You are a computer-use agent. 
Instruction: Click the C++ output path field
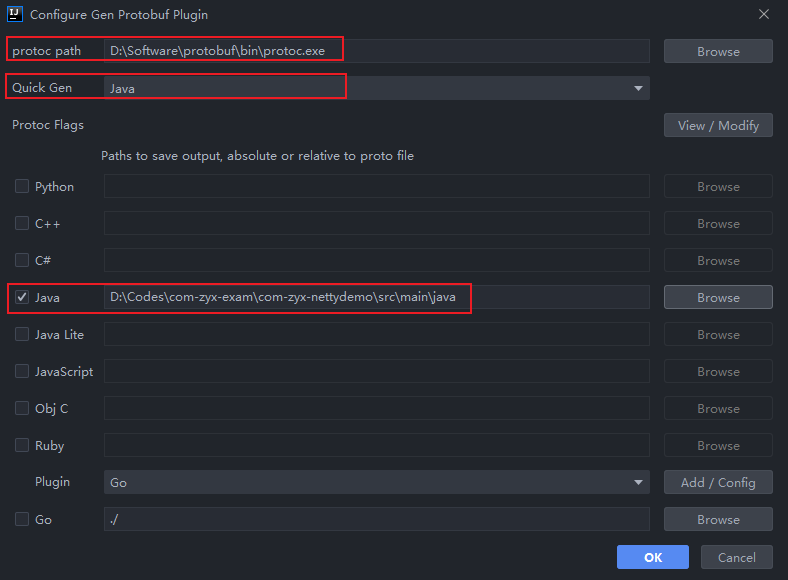pyautogui.click(x=376, y=223)
